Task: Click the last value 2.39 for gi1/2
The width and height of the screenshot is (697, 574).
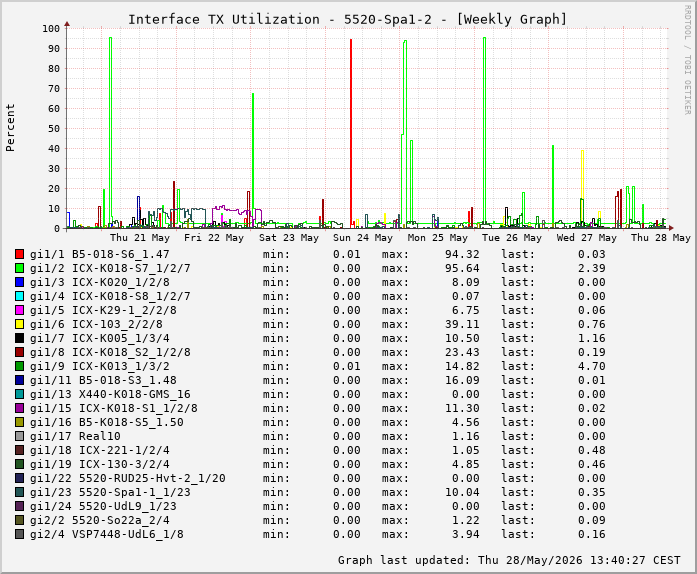Action: pos(592,268)
